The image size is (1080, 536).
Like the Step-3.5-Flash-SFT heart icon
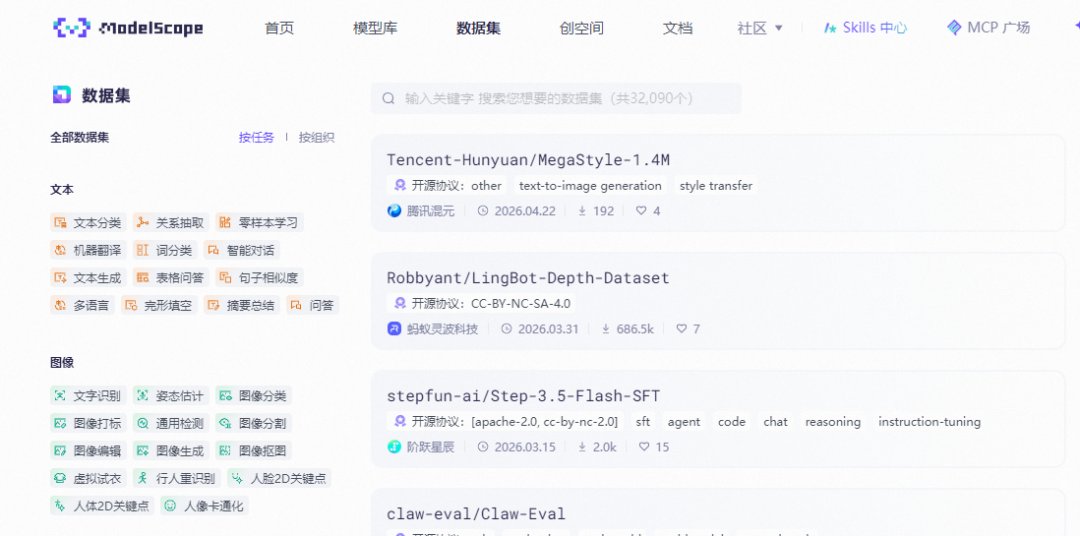(x=644, y=447)
